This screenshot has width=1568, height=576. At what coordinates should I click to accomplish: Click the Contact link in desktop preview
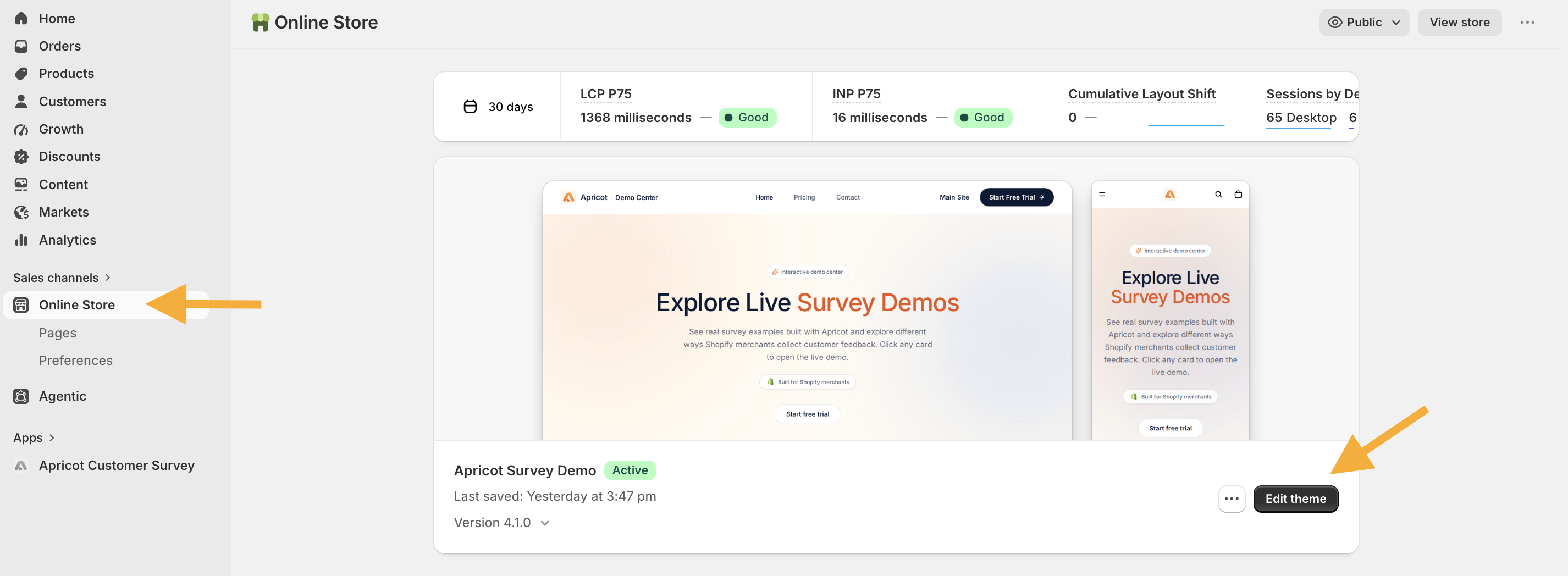coord(847,197)
